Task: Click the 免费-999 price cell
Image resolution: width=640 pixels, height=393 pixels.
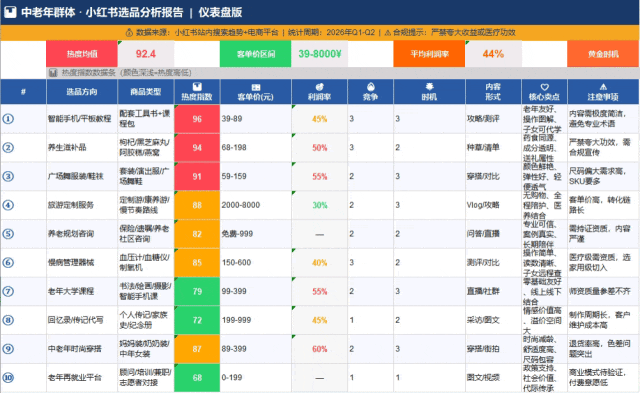Action: coord(256,234)
